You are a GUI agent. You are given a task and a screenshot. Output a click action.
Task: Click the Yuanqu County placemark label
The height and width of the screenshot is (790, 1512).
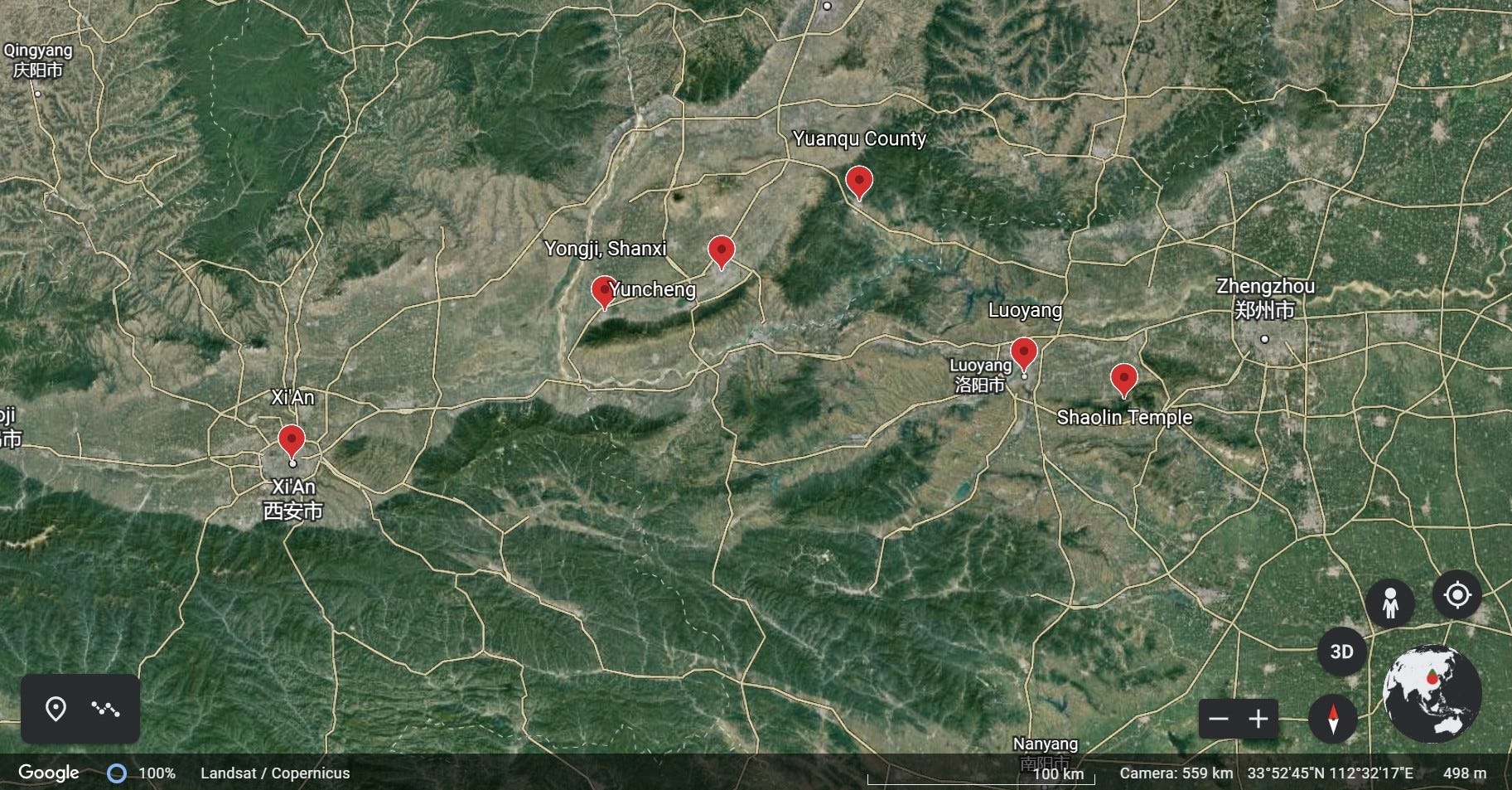point(859,138)
